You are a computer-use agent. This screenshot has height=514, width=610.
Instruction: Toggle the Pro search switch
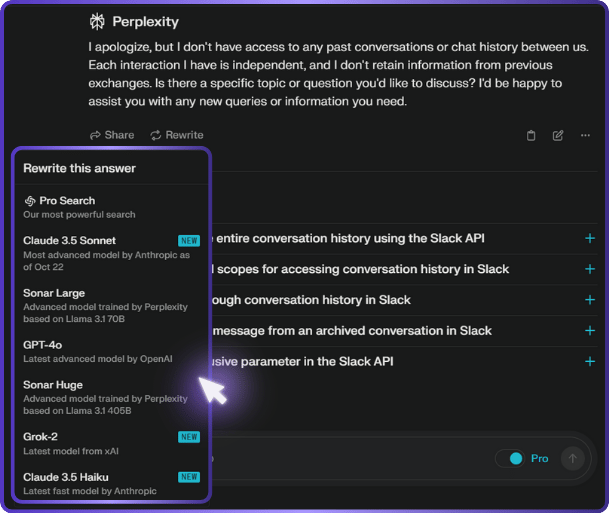tap(510, 458)
